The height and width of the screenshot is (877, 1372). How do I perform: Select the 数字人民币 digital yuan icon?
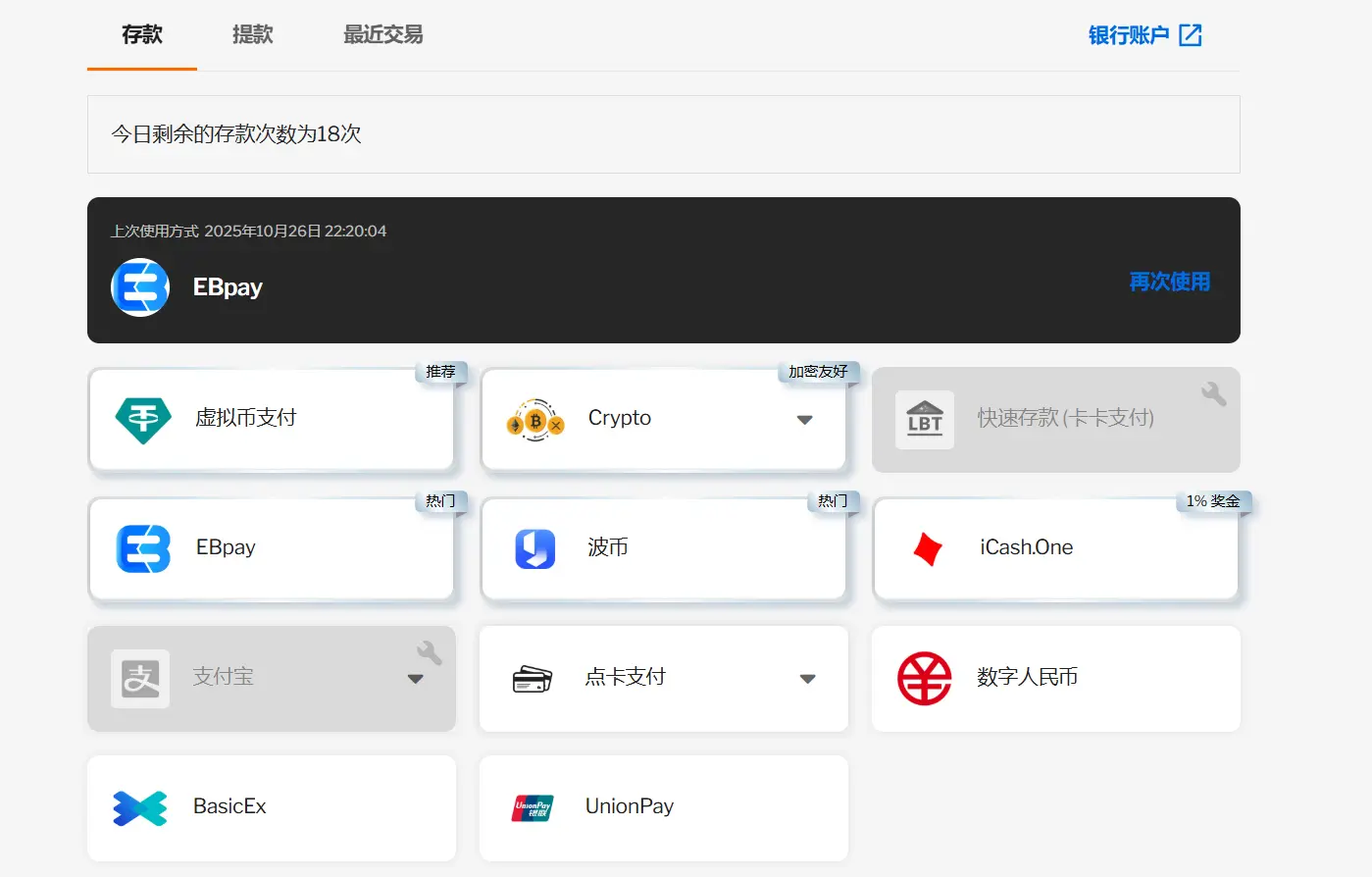pyautogui.click(x=923, y=677)
